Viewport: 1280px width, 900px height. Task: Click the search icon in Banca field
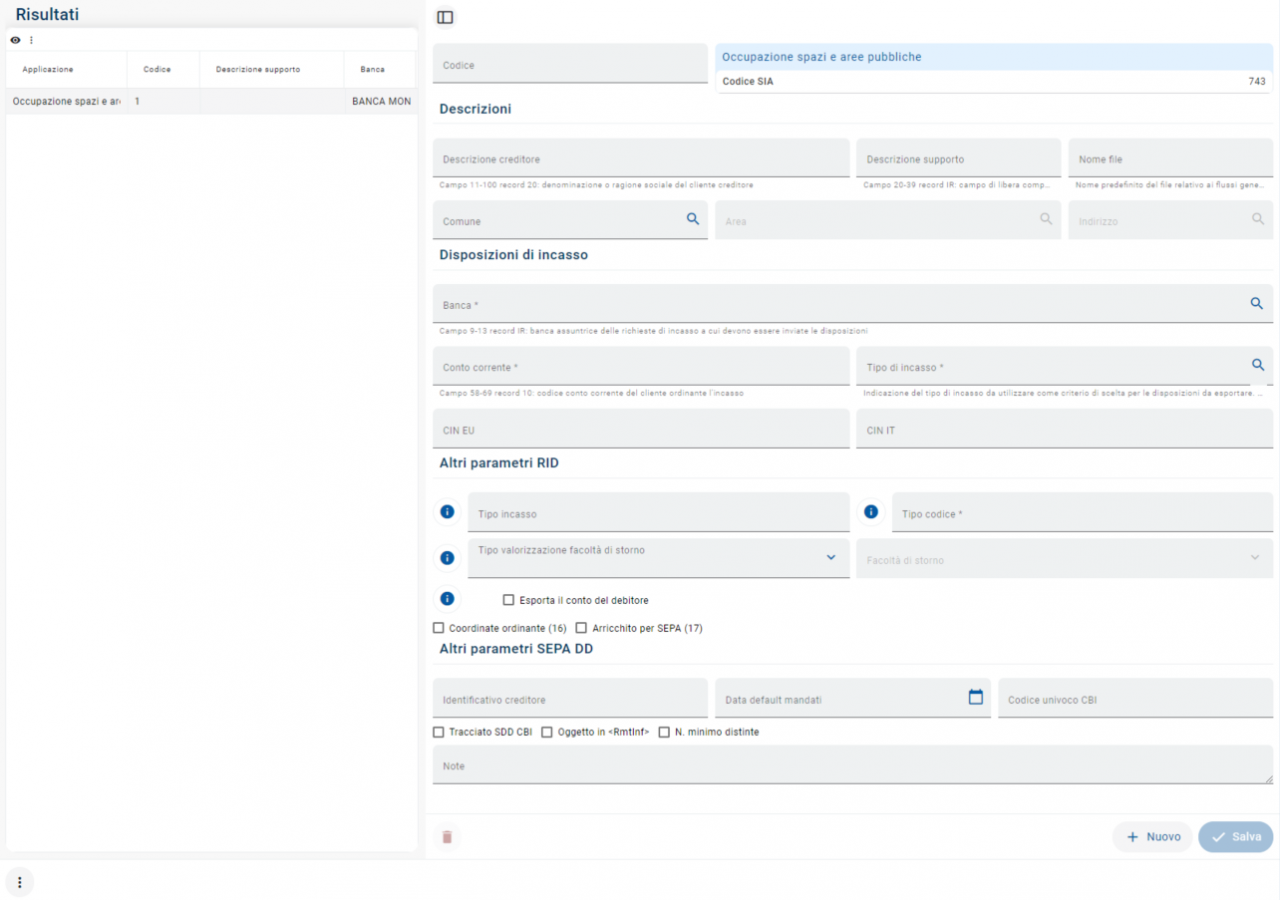[x=1256, y=303]
